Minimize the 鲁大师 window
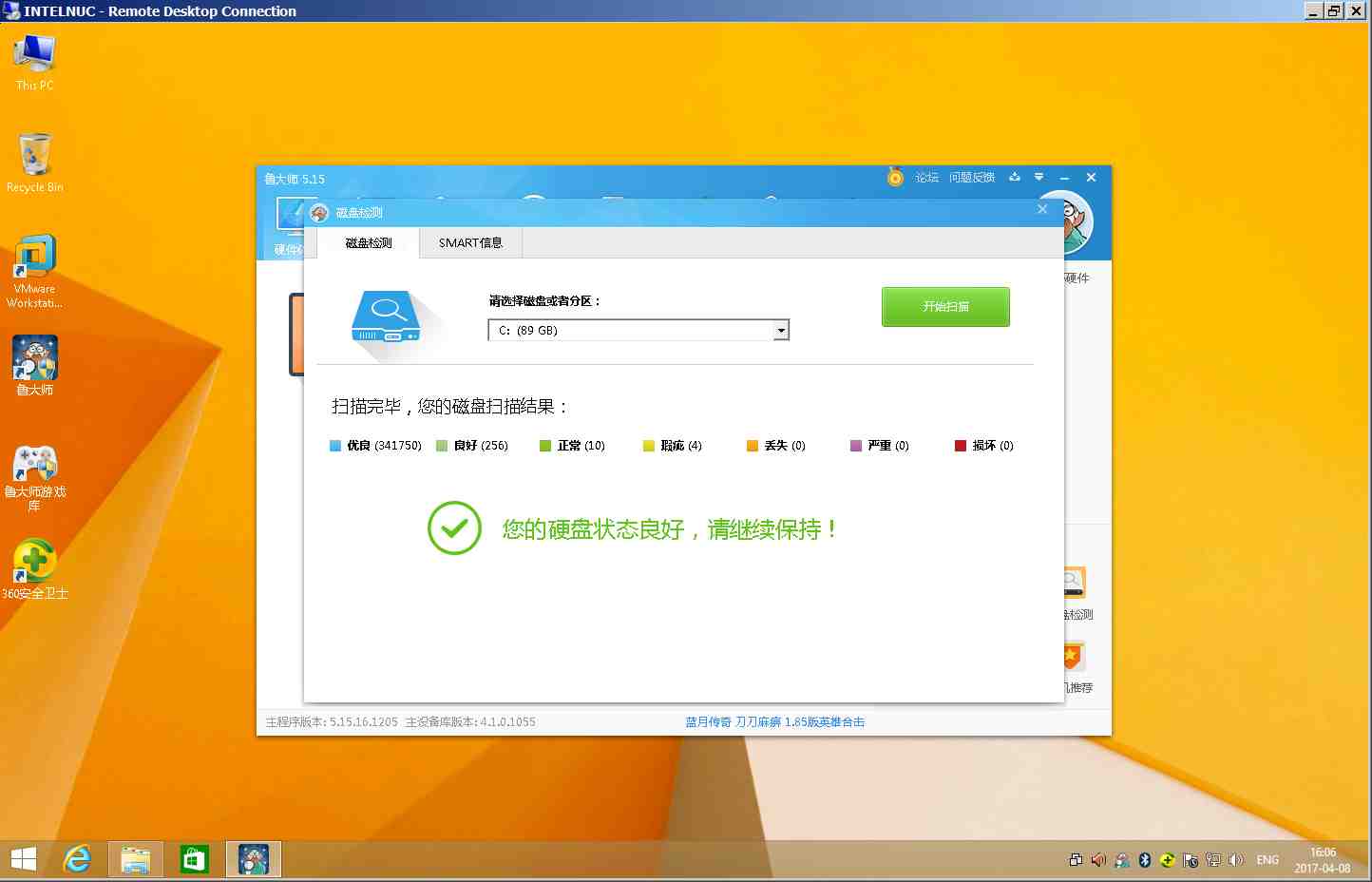This screenshot has height=882, width=1372. pos(1065,178)
